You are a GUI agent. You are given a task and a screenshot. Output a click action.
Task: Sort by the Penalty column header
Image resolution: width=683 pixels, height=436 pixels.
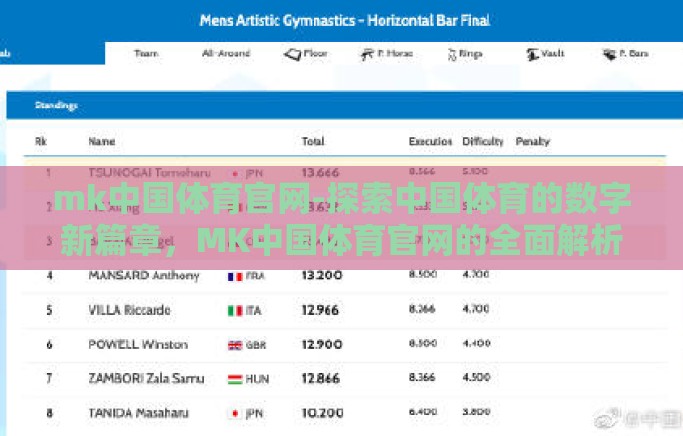(533, 141)
